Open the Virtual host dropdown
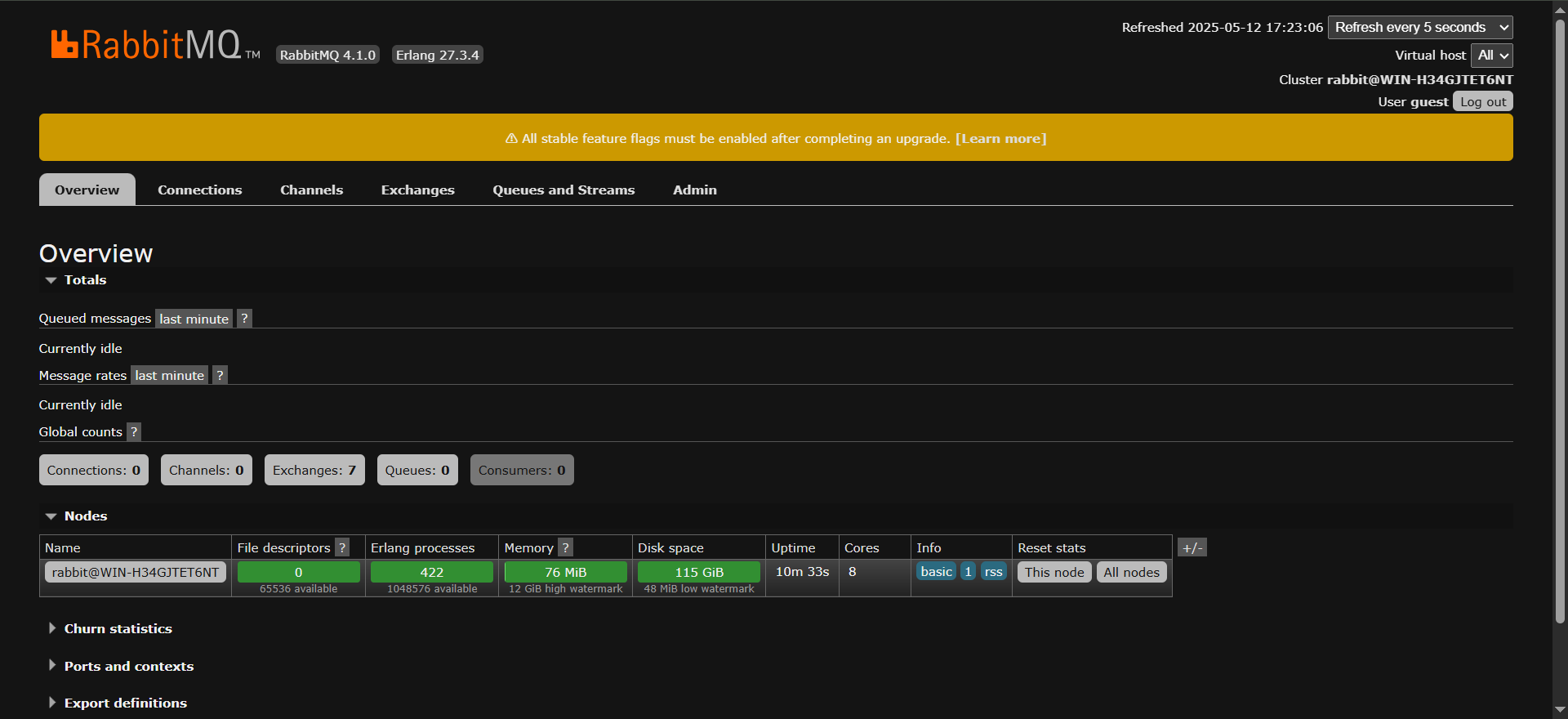The image size is (1568, 719). [x=1492, y=55]
